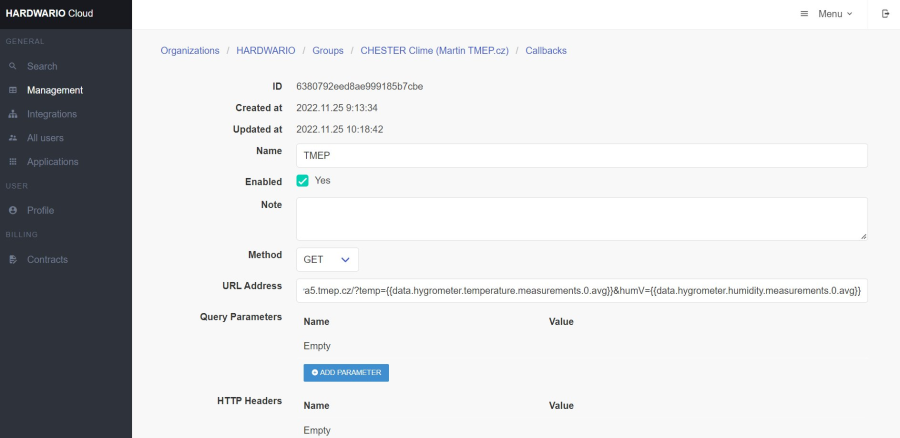Image resolution: width=900 pixels, height=438 pixels.
Task: Navigate to Groups breadcrumb
Action: [327, 50]
